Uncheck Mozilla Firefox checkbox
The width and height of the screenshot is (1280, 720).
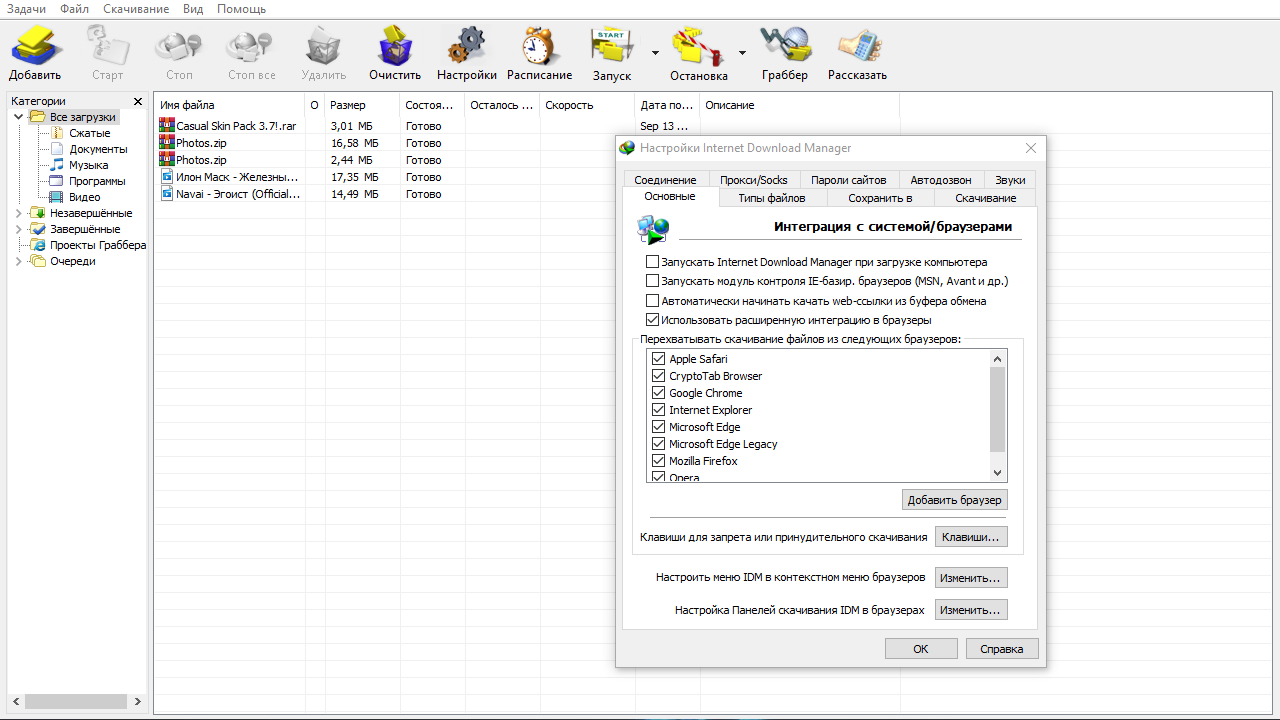pyautogui.click(x=658, y=461)
